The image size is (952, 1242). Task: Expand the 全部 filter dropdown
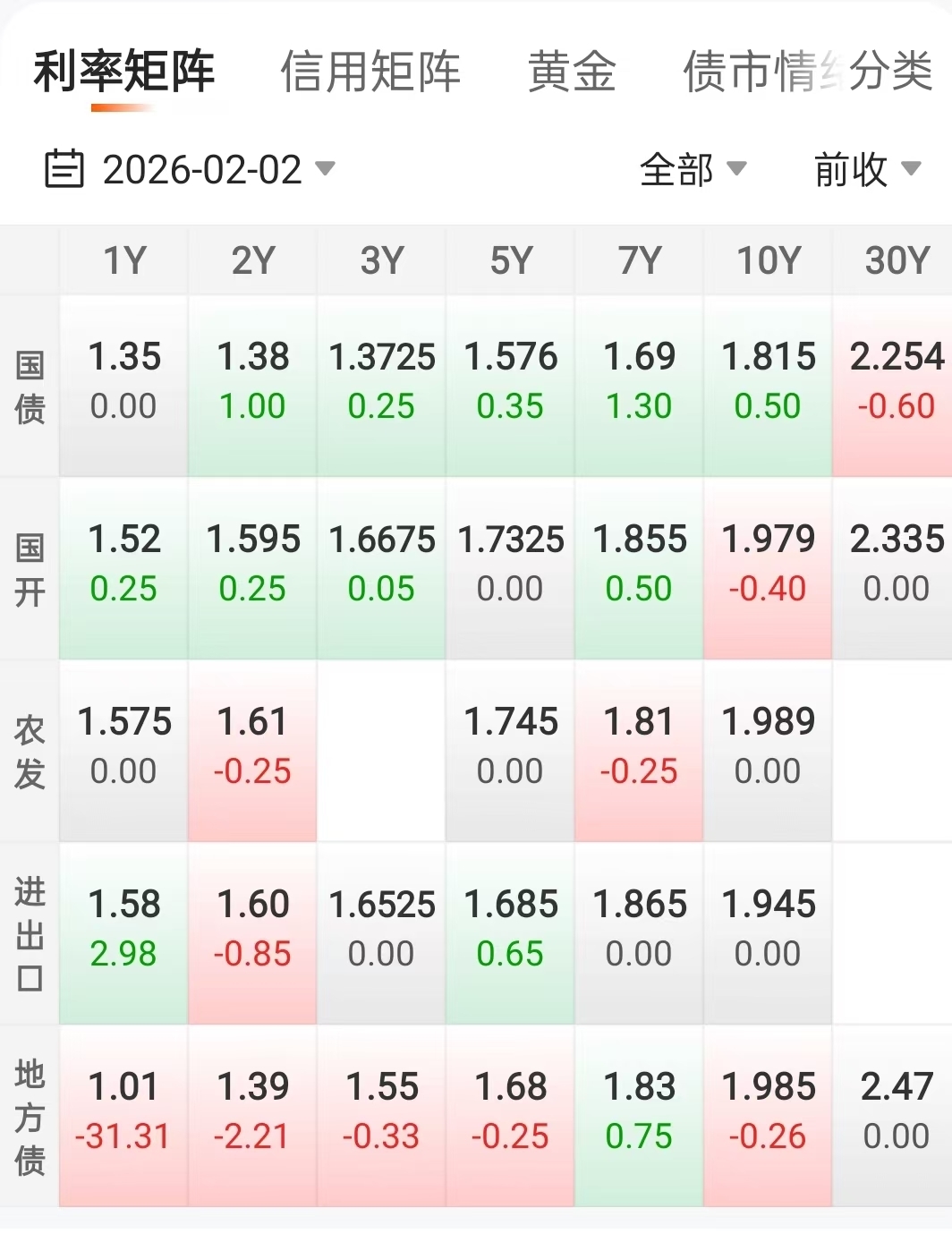693,169
